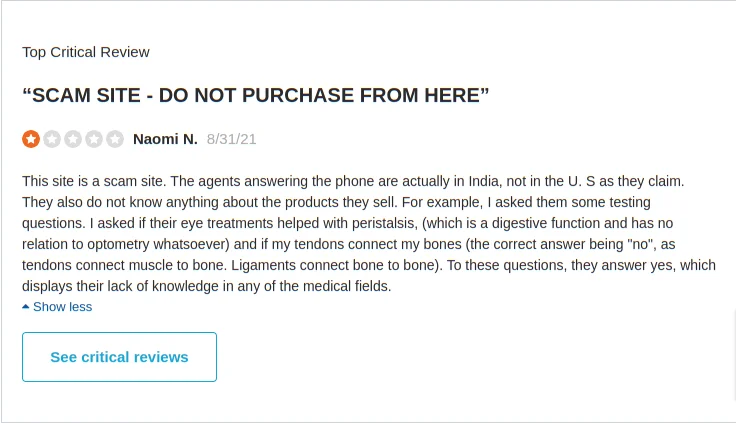Click reviewer name Naomi N.
This screenshot has height=425, width=736.
(x=165, y=139)
